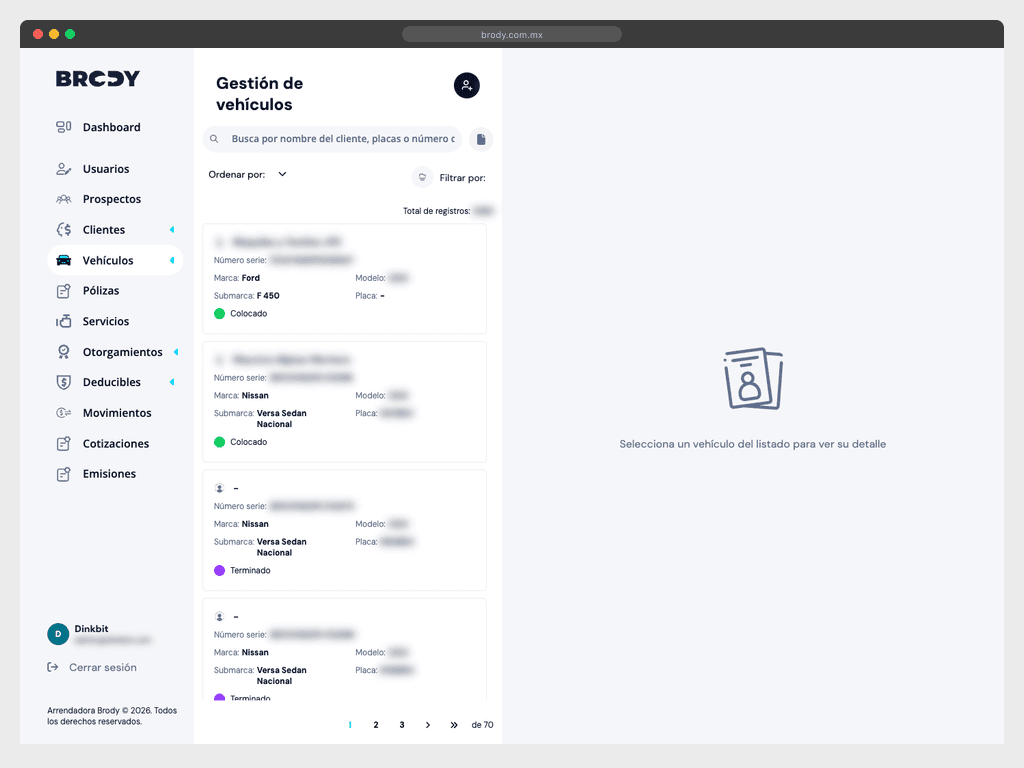Click the Filtrar por label
The image size is (1024, 768).
click(x=462, y=178)
